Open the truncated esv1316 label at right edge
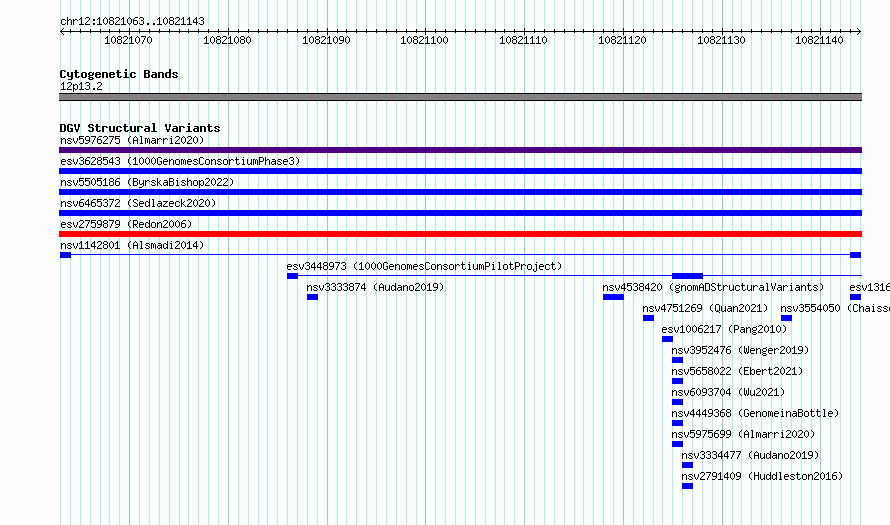This screenshot has height=525, width=890. (x=870, y=287)
